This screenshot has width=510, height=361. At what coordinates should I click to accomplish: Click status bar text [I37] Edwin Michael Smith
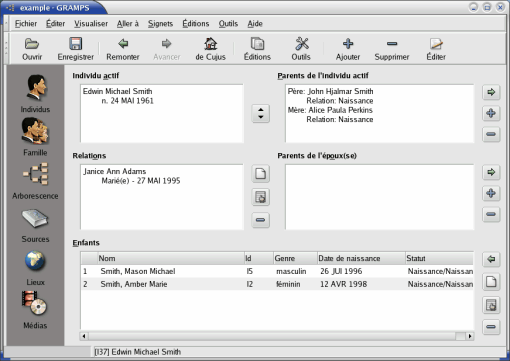pyautogui.click(x=138, y=352)
